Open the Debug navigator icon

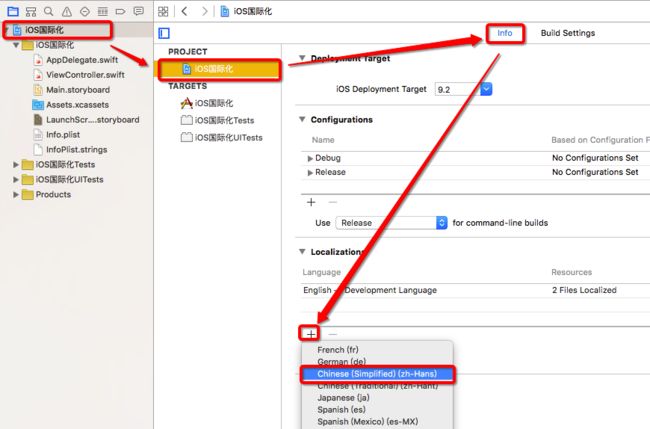click(102, 11)
